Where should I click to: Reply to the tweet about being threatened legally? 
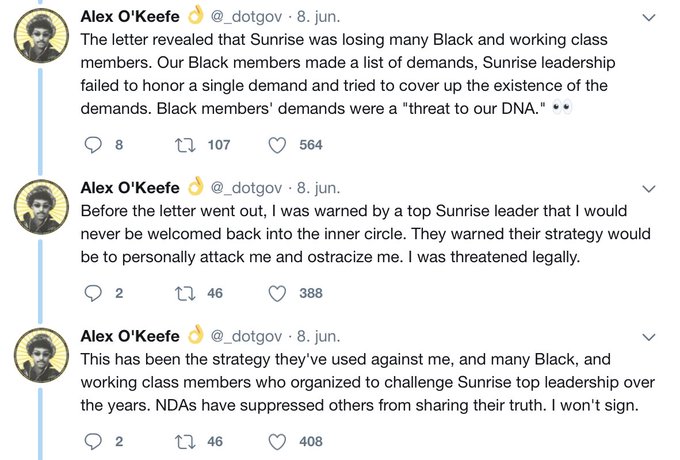94,293
